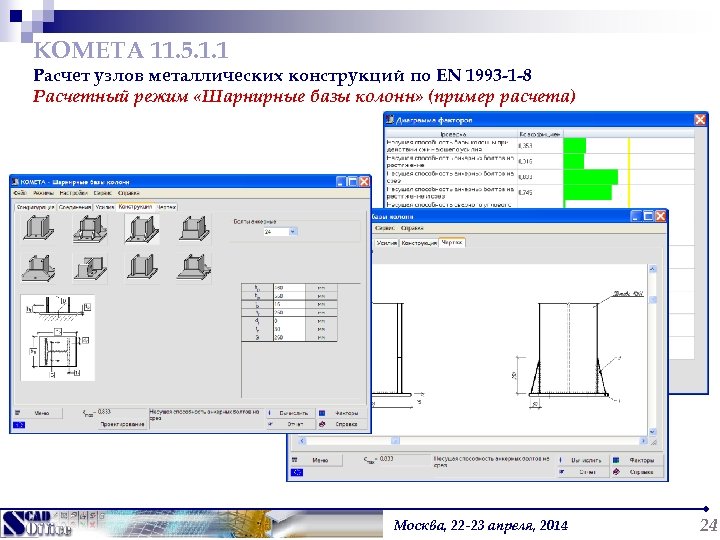Click Проектирование button in left window
Viewport: 720px width, 540px height.
pyautogui.click(x=123, y=424)
